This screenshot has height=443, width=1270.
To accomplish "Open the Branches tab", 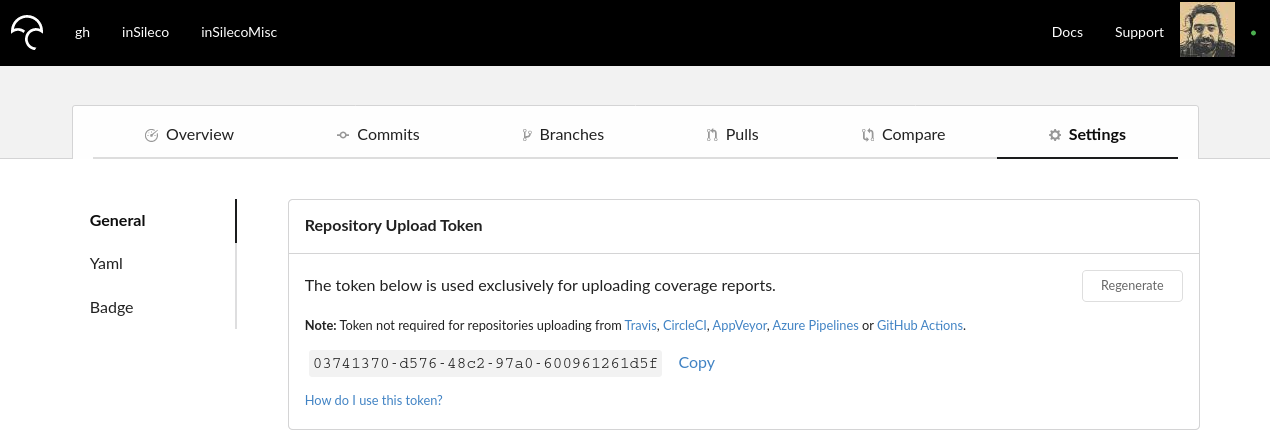I will [571, 135].
